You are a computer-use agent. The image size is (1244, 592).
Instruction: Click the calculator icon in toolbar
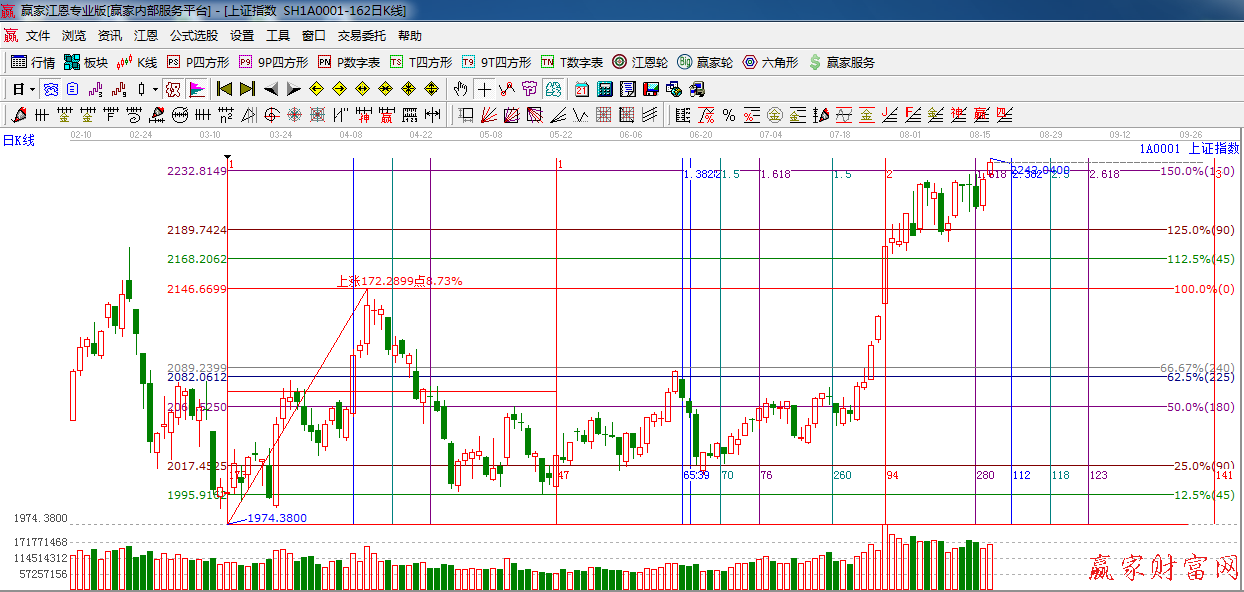pos(605,89)
